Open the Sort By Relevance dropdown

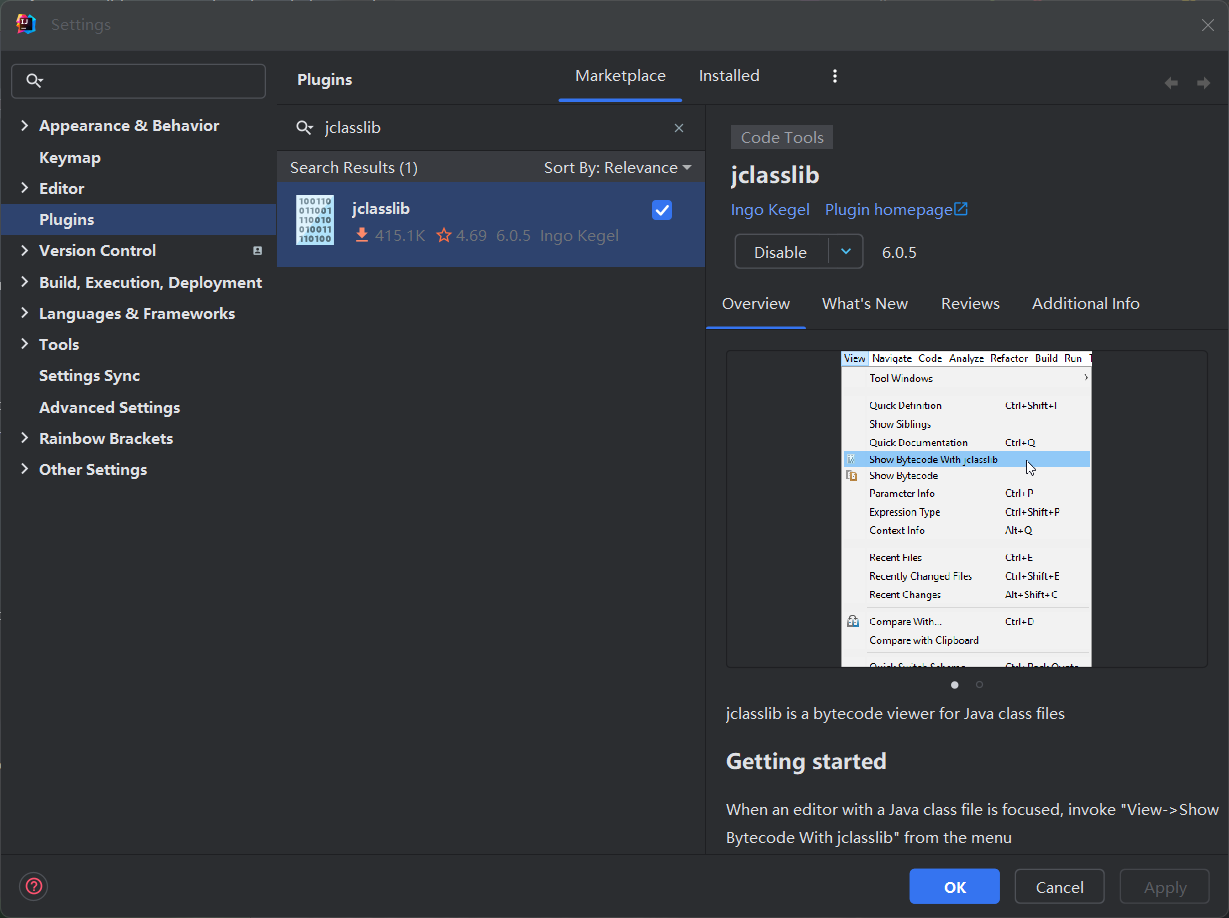pyautogui.click(x=617, y=168)
